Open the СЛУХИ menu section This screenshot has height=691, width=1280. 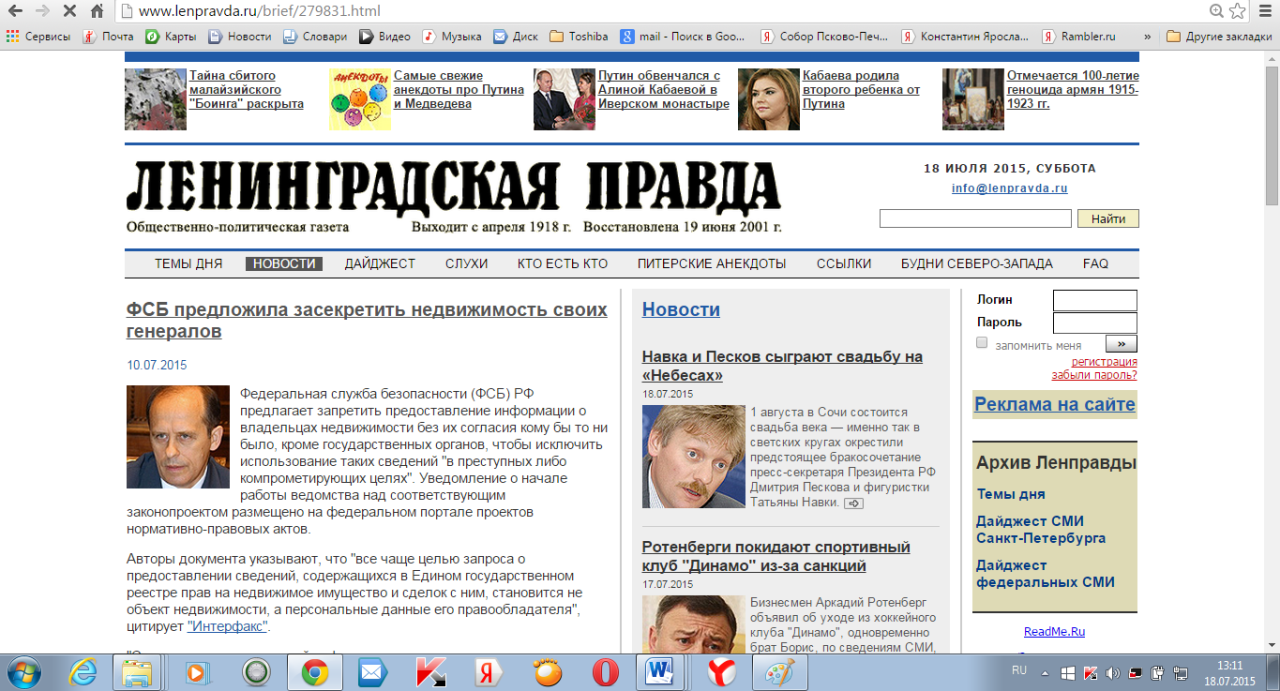(x=466, y=264)
